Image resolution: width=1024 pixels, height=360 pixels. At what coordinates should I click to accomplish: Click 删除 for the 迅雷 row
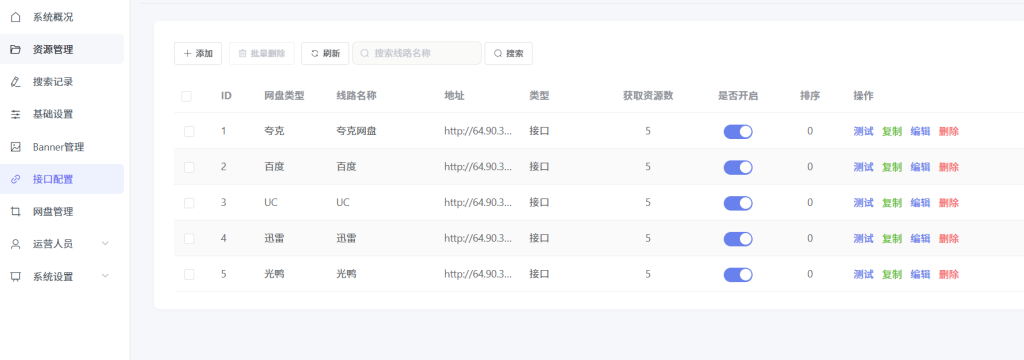tap(949, 239)
